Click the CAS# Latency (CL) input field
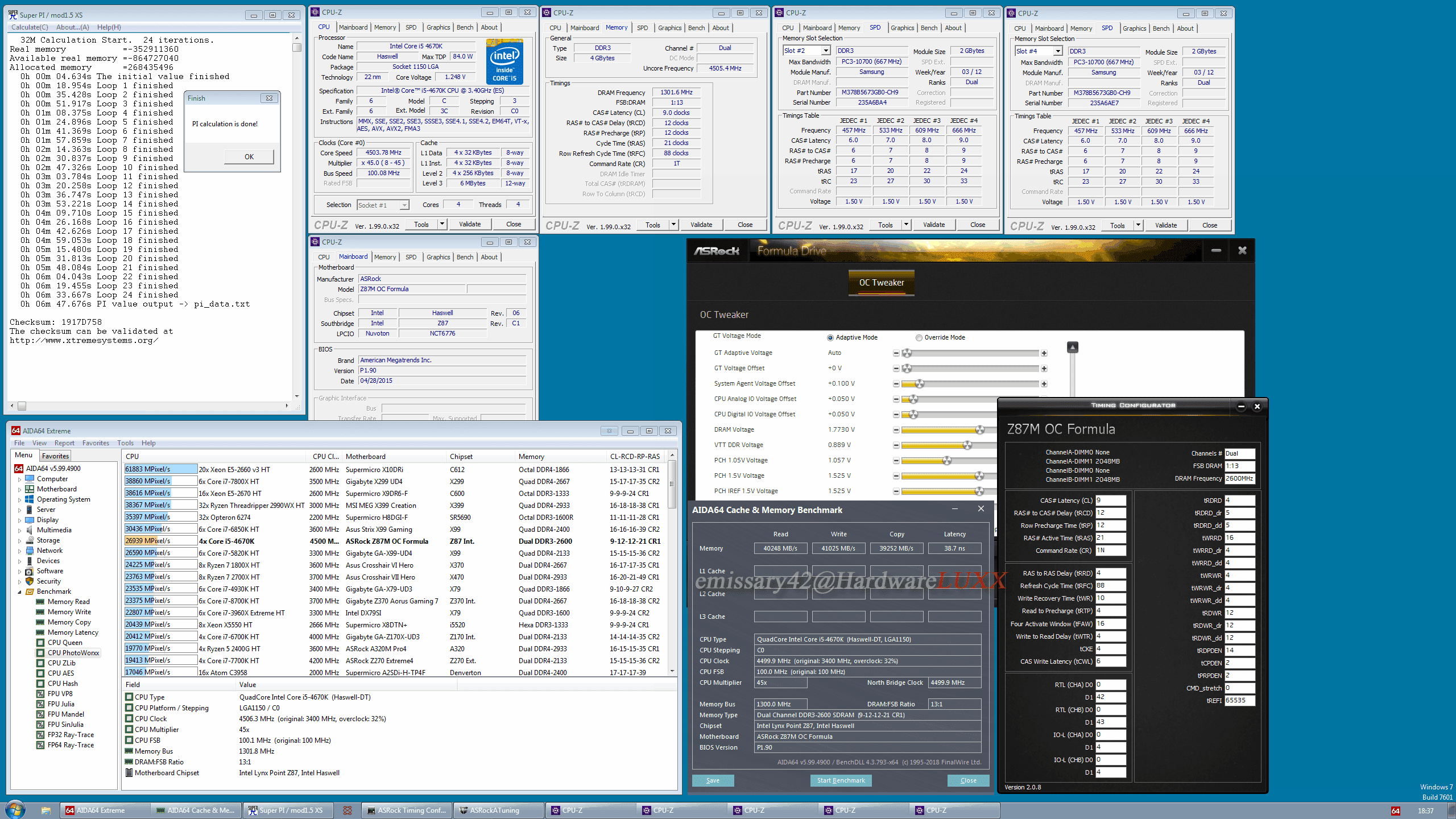The height and width of the screenshot is (819, 1456). point(1110,500)
